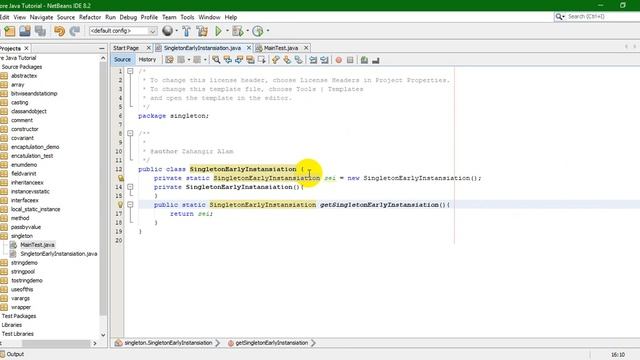The height and width of the screenshot is (360, 640).
Task: Click getSingletonEarlyInstansiation breadcrumb
Action: pos(272,343)
